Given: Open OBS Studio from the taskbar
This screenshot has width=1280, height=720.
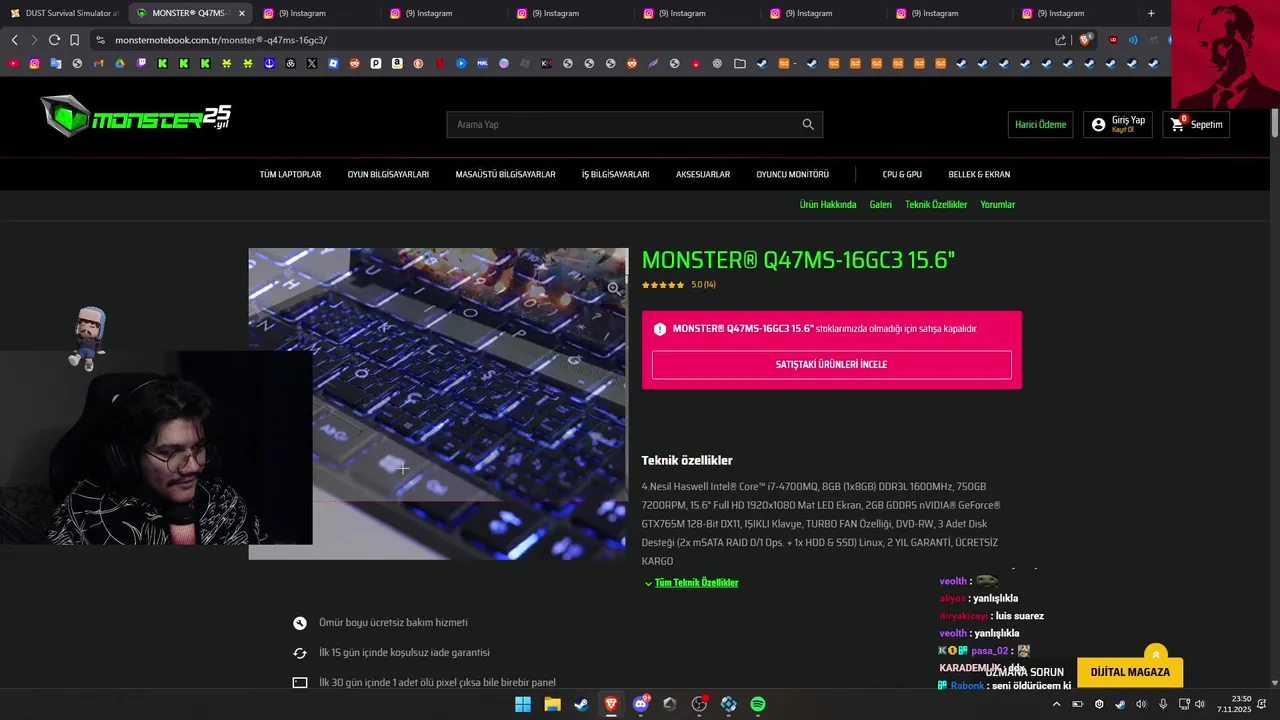Looking at the screenshot, I should pos(699,704).
